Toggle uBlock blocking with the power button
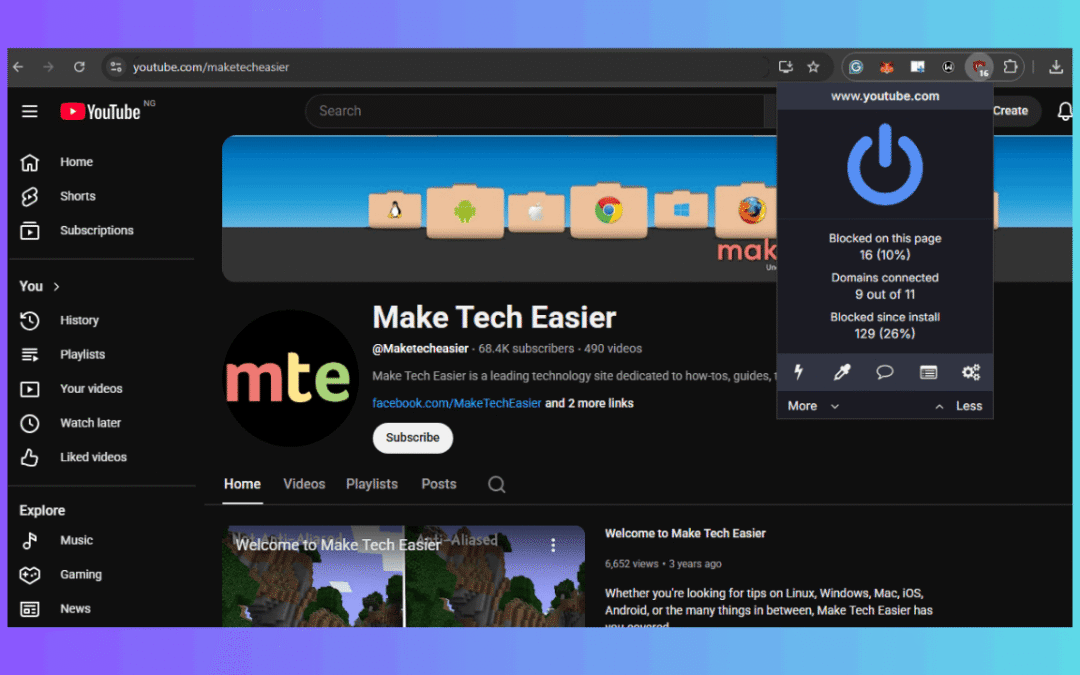 [884, 165]
